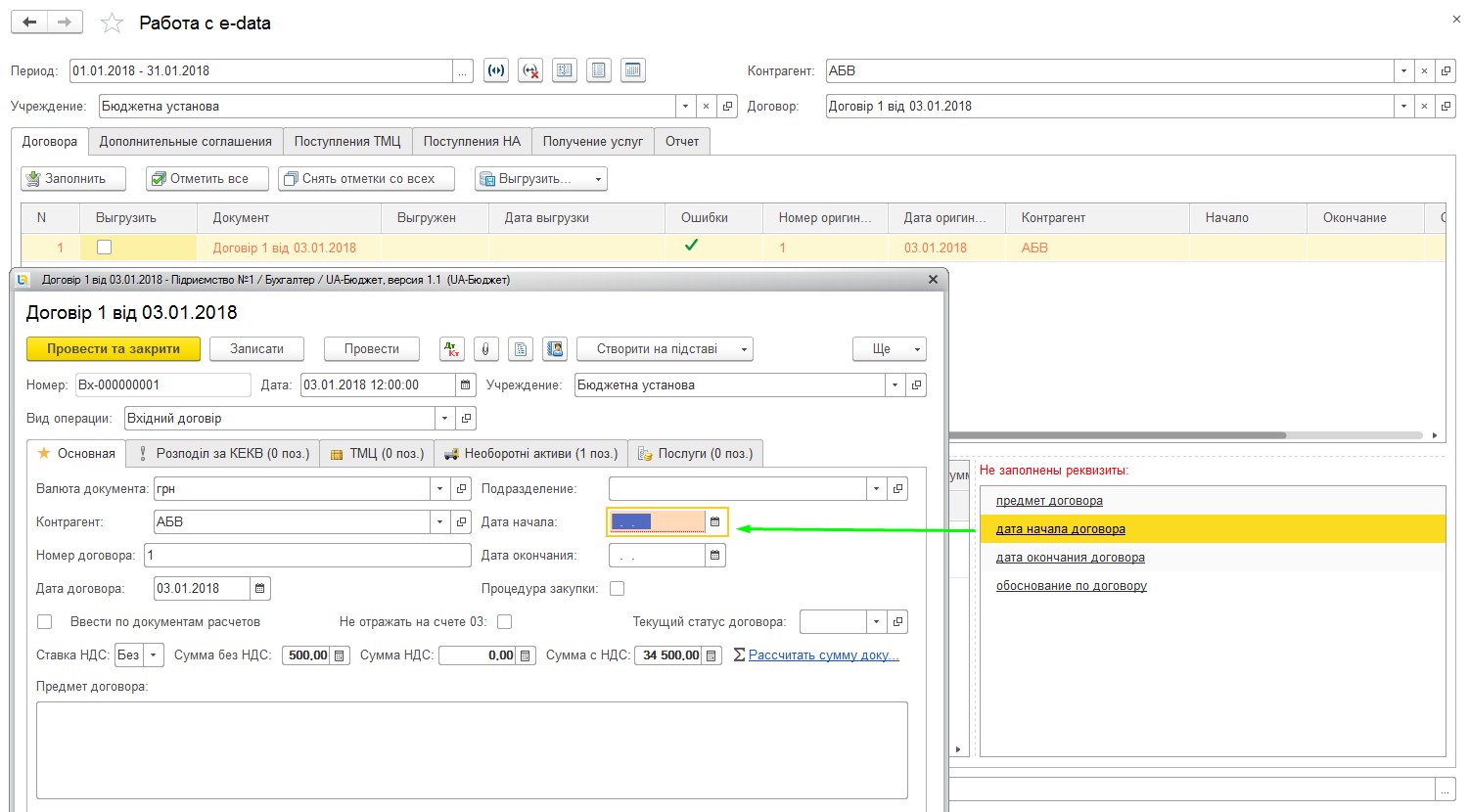The width and height of the screenshot is (1469, 812).
Task: Click Снять отметки со всех button
Action: 367,179
